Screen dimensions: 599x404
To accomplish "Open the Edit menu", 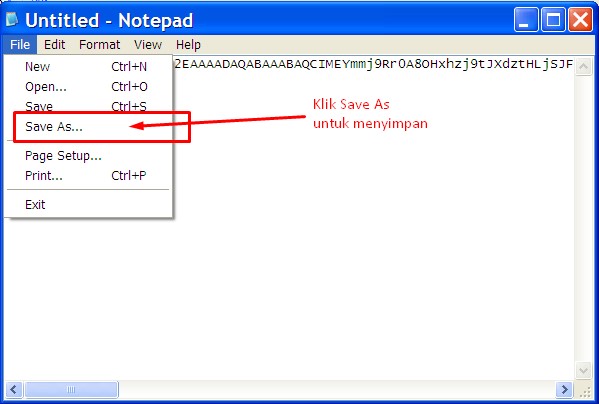I will (55, 45).
